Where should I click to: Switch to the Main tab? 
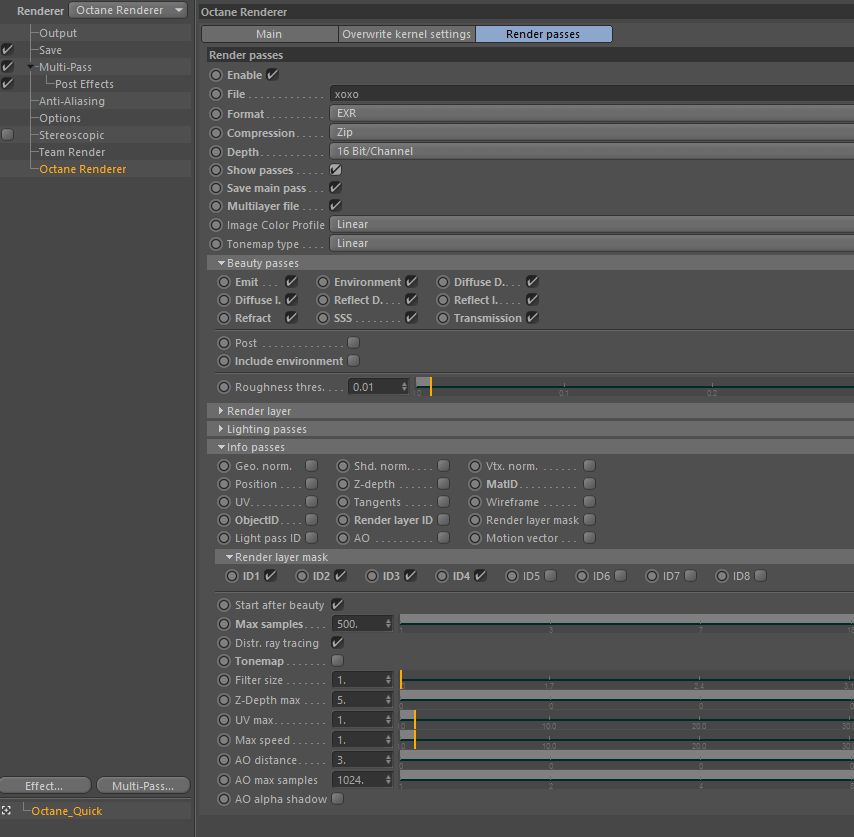tap(270, 34)
